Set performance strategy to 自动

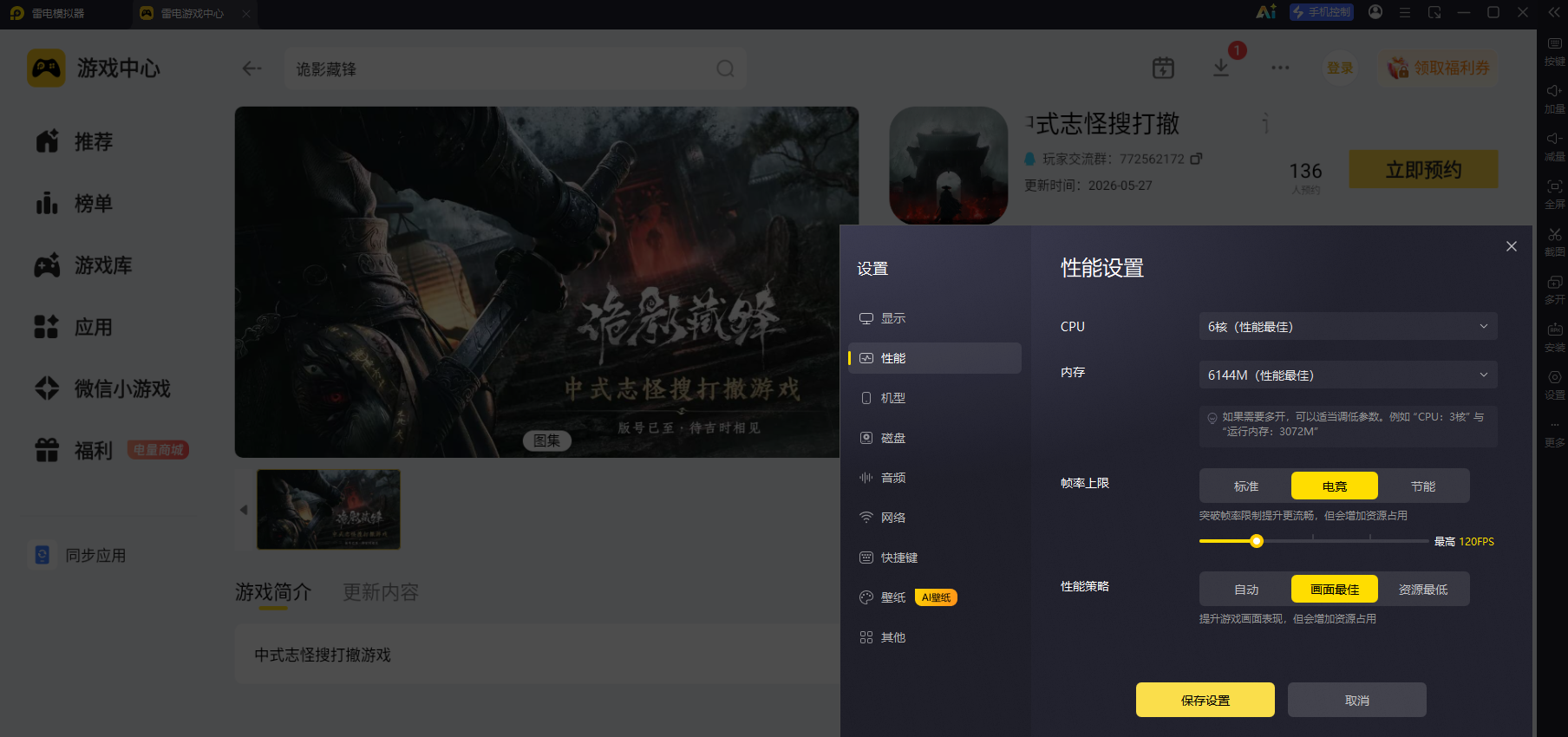tap(1246, 590)
